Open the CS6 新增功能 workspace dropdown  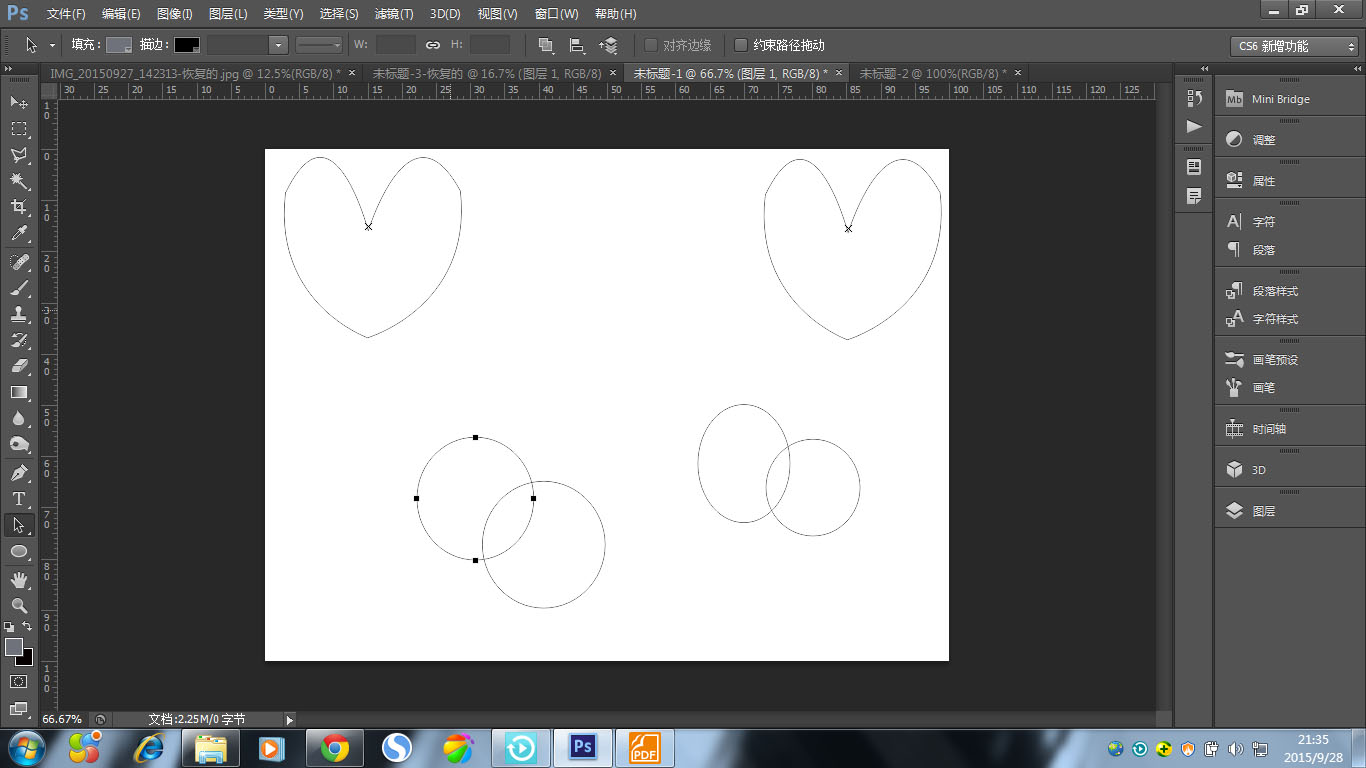[1295, 46]
